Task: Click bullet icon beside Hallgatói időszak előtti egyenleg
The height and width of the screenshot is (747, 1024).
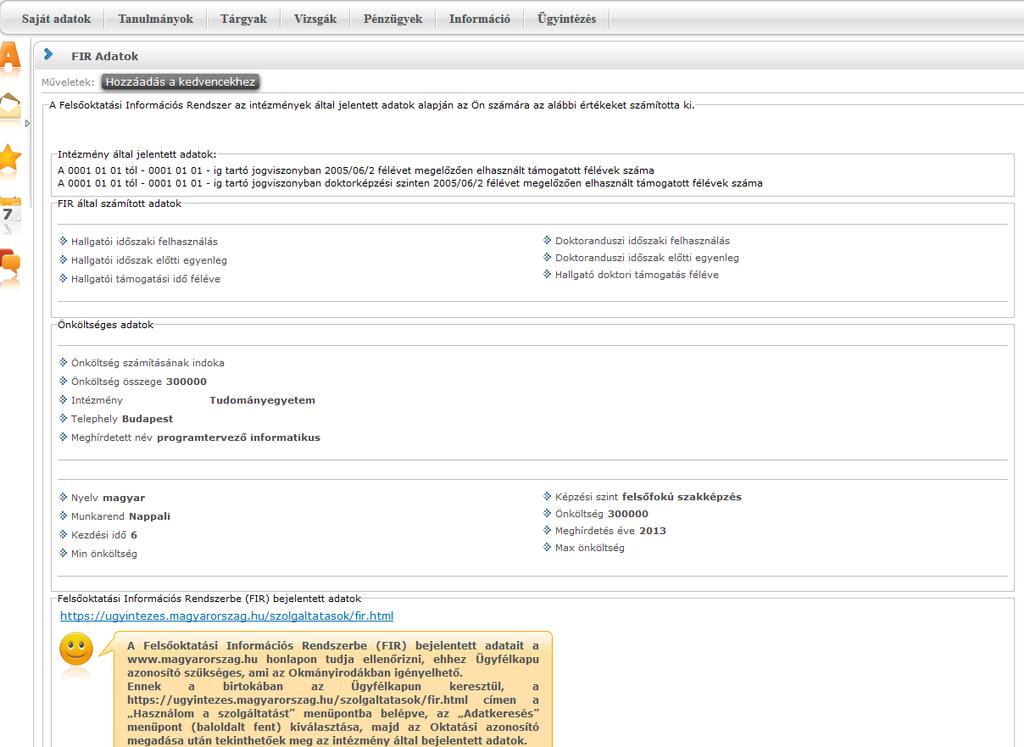Action: (63, 259)
